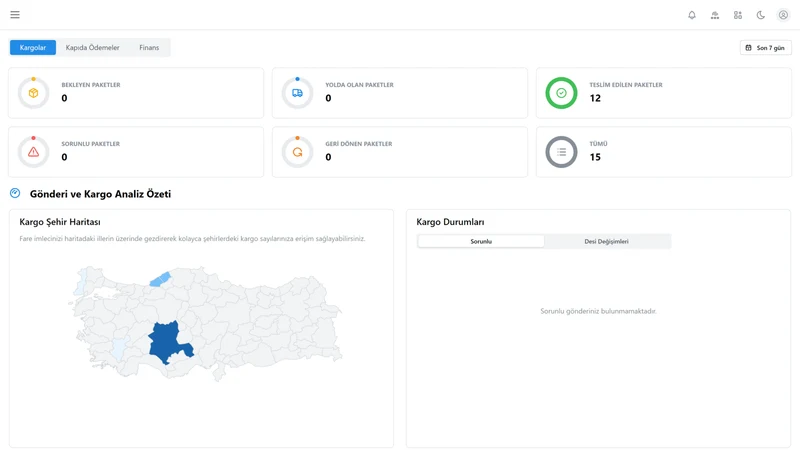Click the green checkmark Teslim Edilen icon

561,93
